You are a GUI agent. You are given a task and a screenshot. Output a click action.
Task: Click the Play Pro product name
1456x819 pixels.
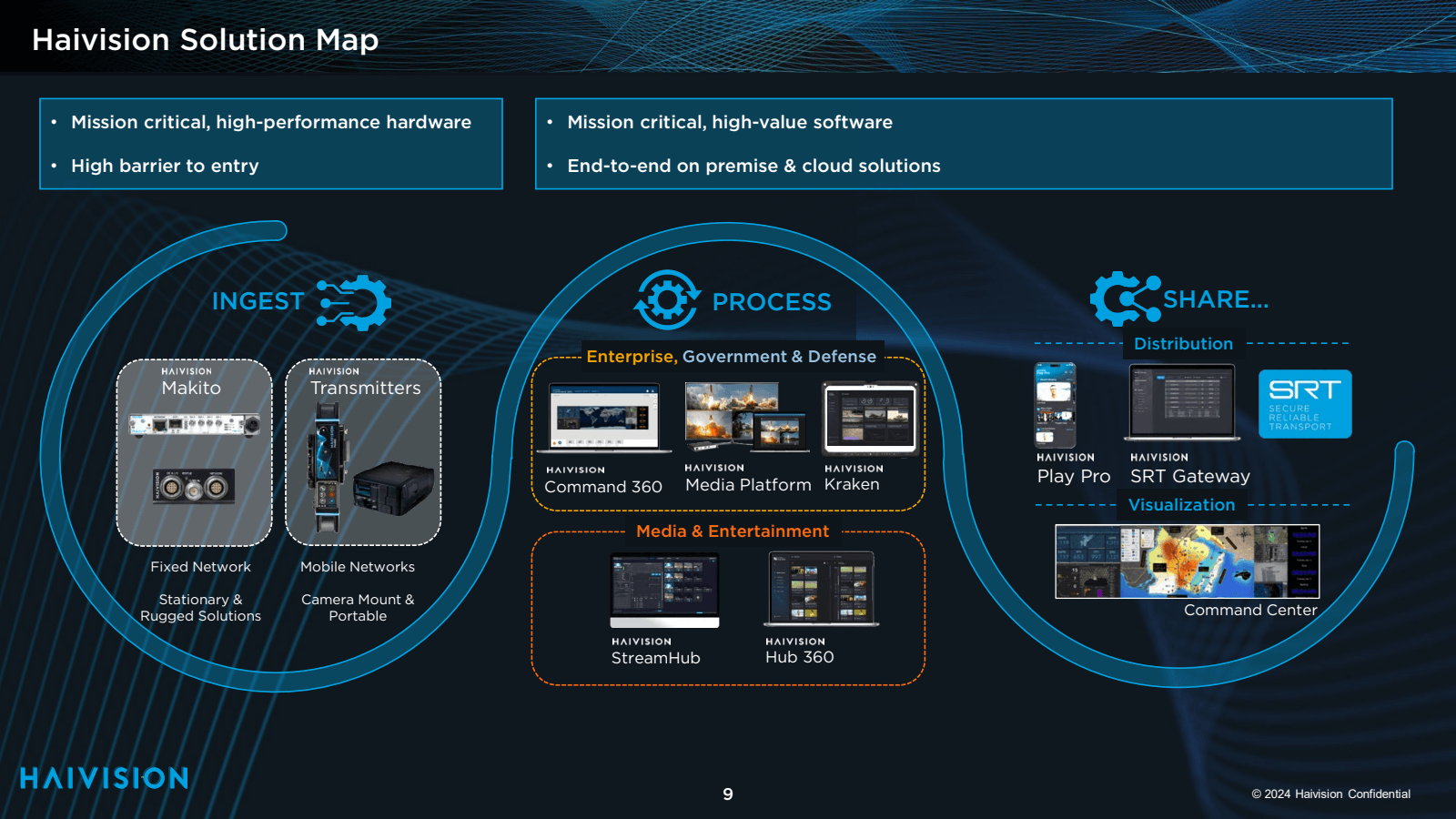tap(1074, 476)
